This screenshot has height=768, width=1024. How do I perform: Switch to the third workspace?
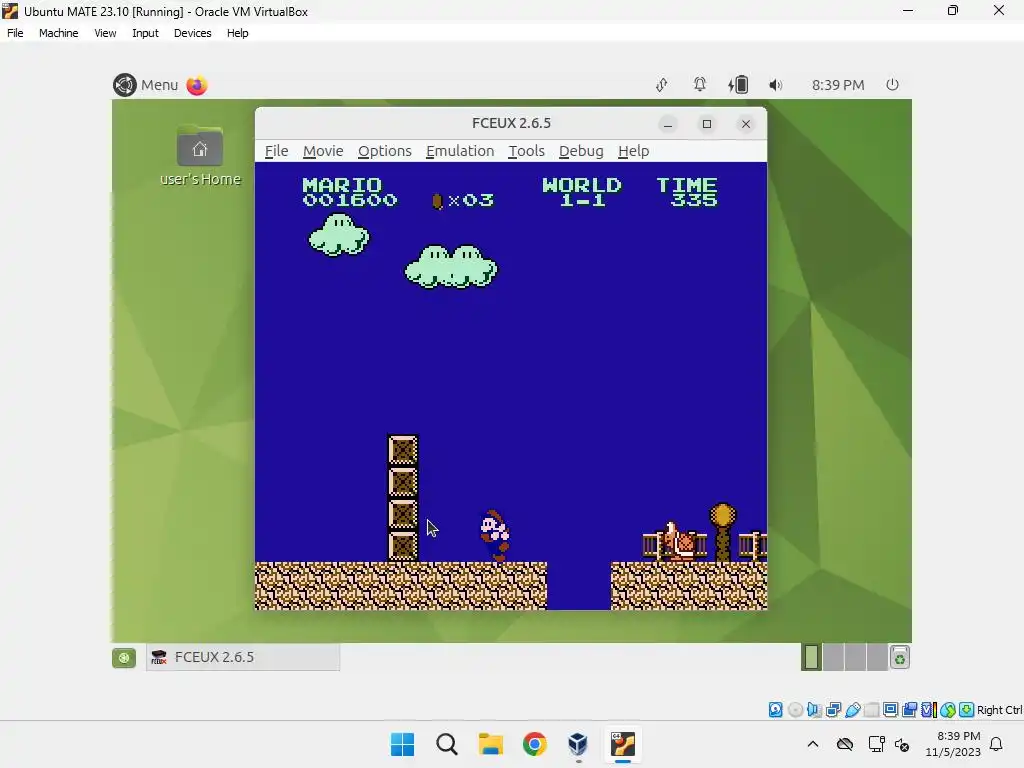[x=855, y=657]
